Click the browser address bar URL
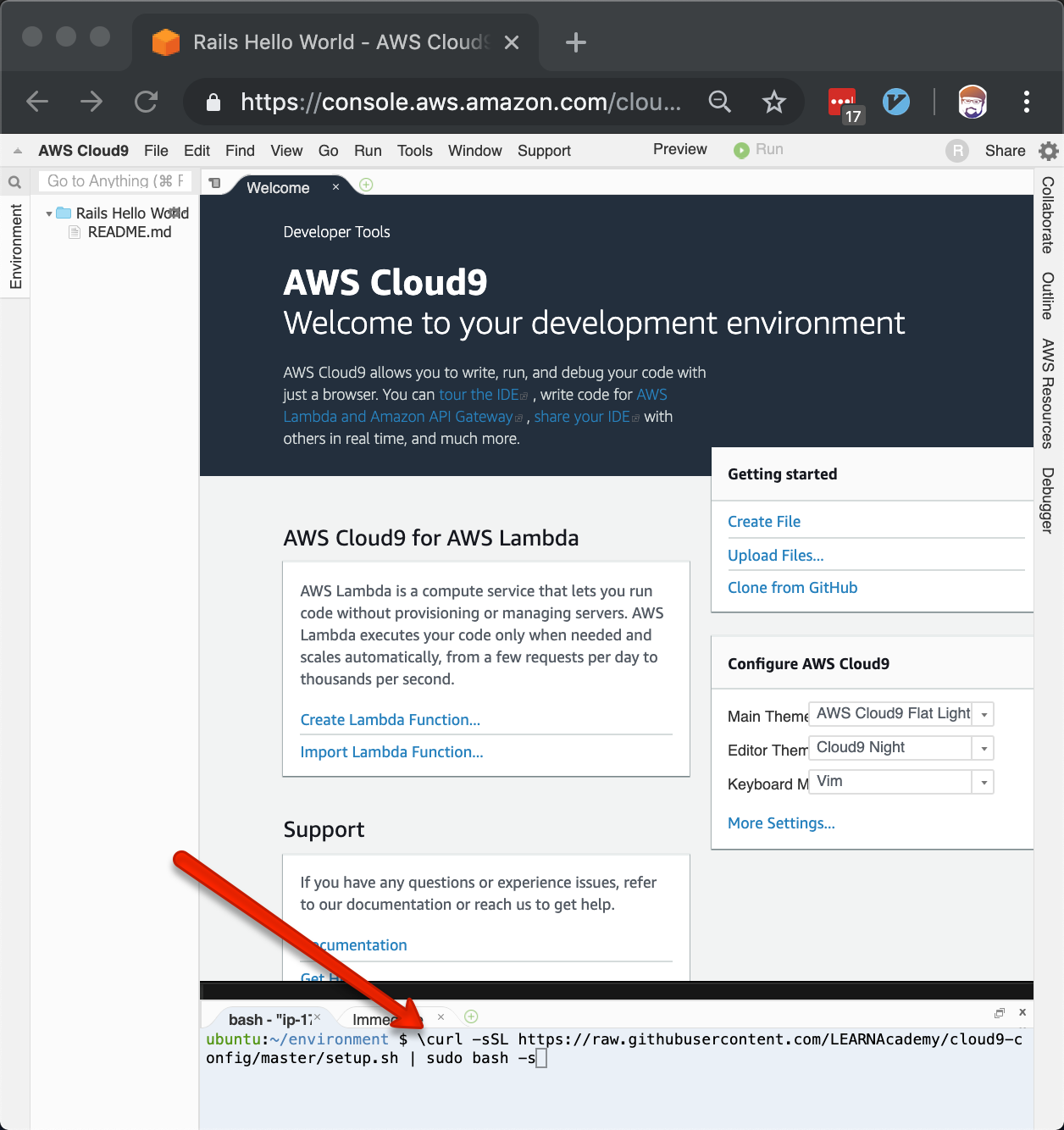This screenshot has width=1064, height=1130. (461, 102)
